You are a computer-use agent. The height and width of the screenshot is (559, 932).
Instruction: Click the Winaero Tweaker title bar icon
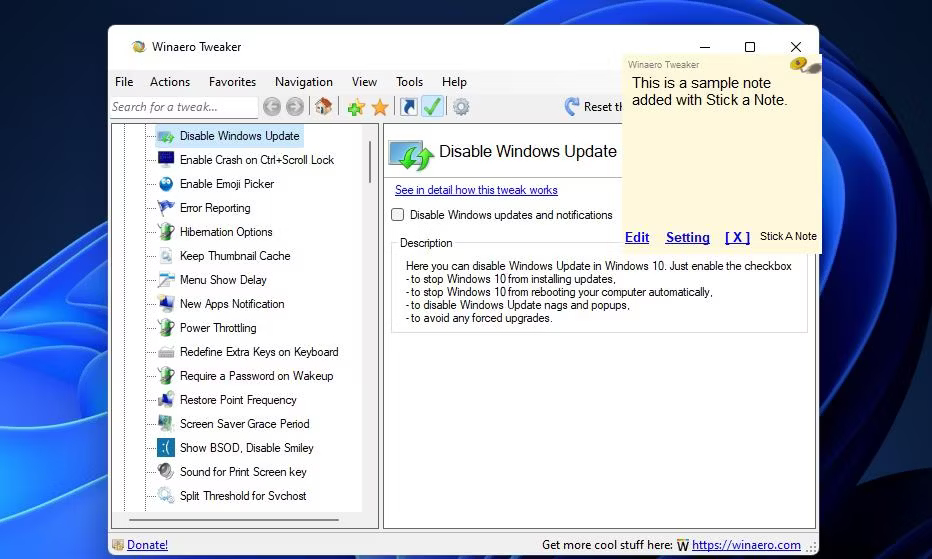point(138,47)
